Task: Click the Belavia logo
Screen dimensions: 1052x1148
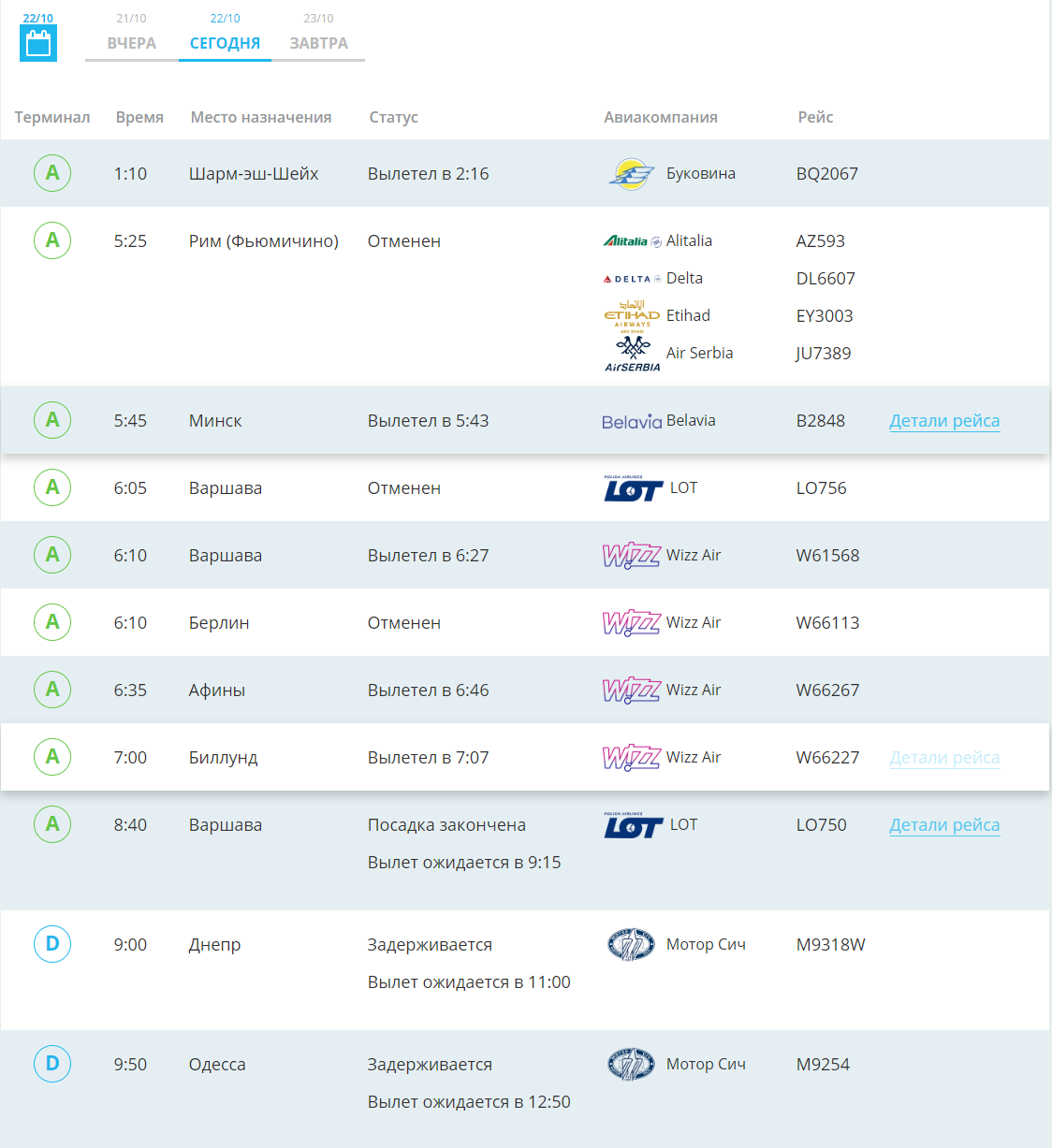Action: tap(632, 422)
